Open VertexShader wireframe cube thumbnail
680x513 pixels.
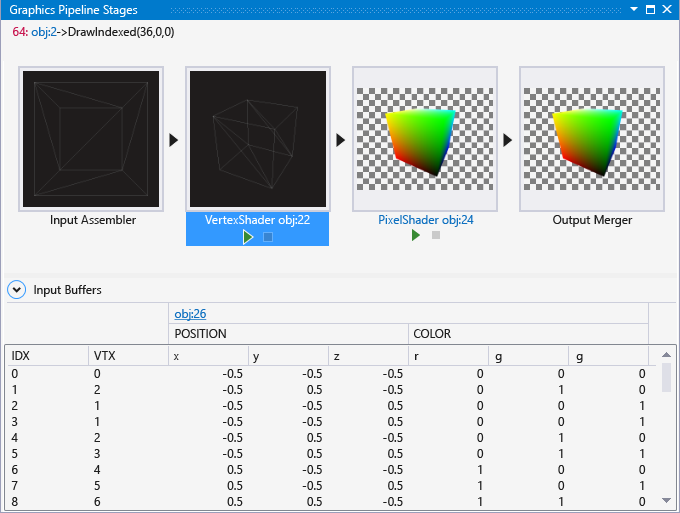coord(258,139)
